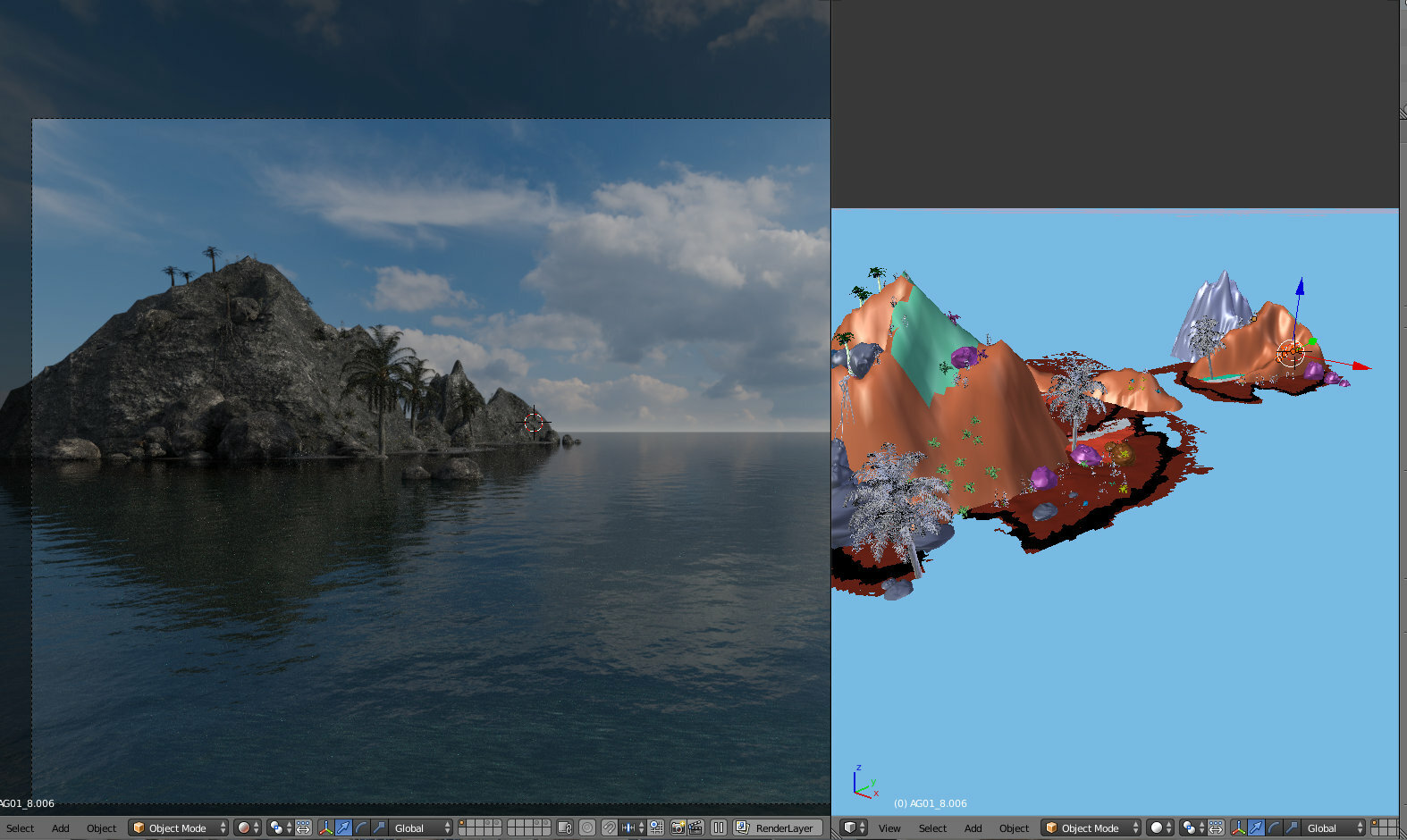The width and height of the screenshot is (1407, 840).
Task: Pause rendered preview with pause button
Action: [x=719, y=828]
